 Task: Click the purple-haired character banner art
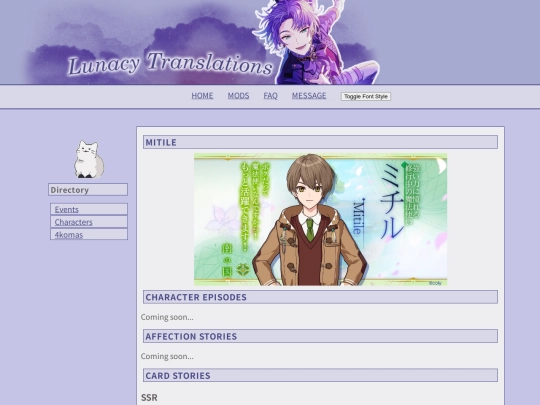pyautogui.click(x=315, y=42)
